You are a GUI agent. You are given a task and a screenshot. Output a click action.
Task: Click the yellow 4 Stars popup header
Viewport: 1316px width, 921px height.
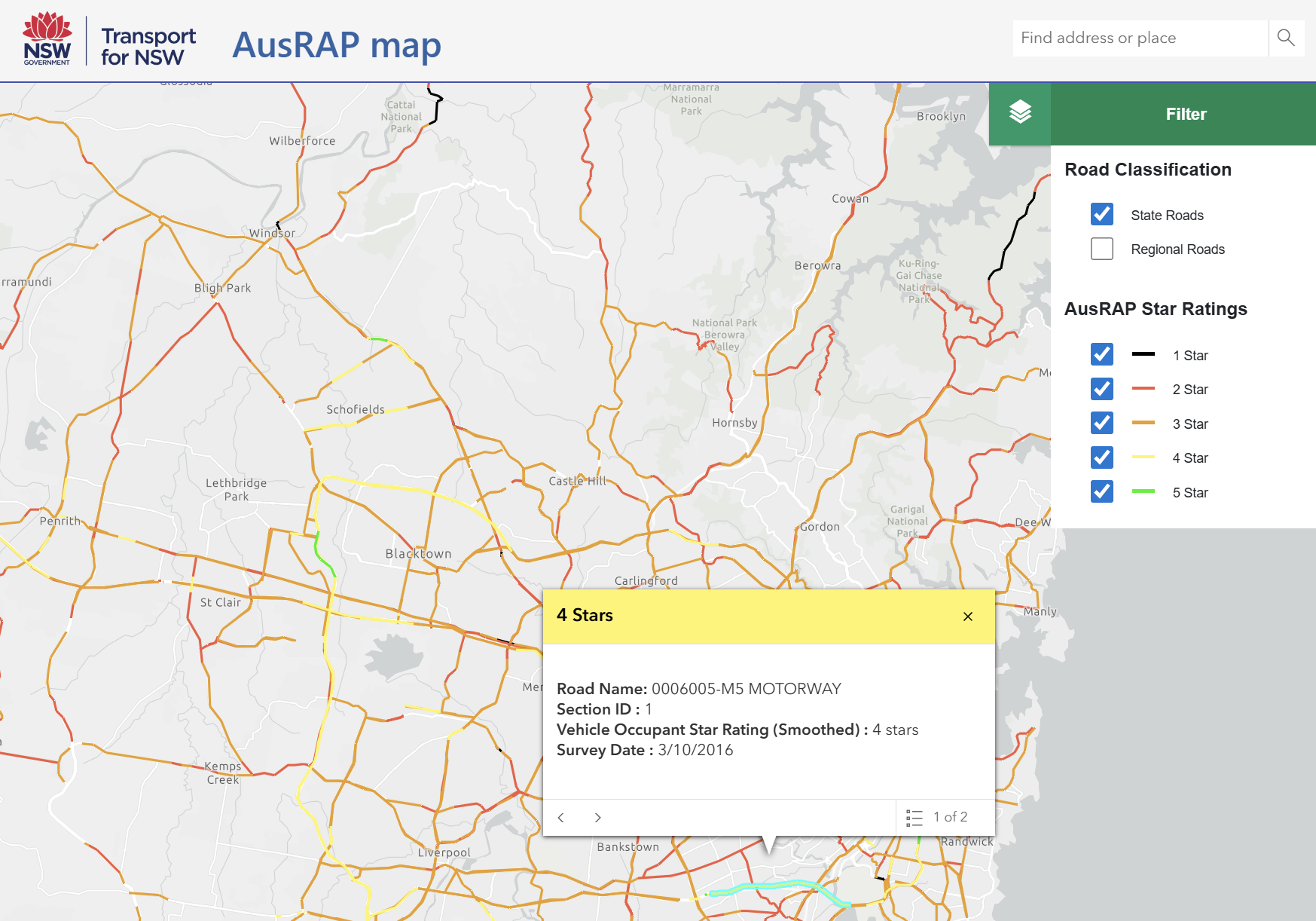(x=753, y=616)
